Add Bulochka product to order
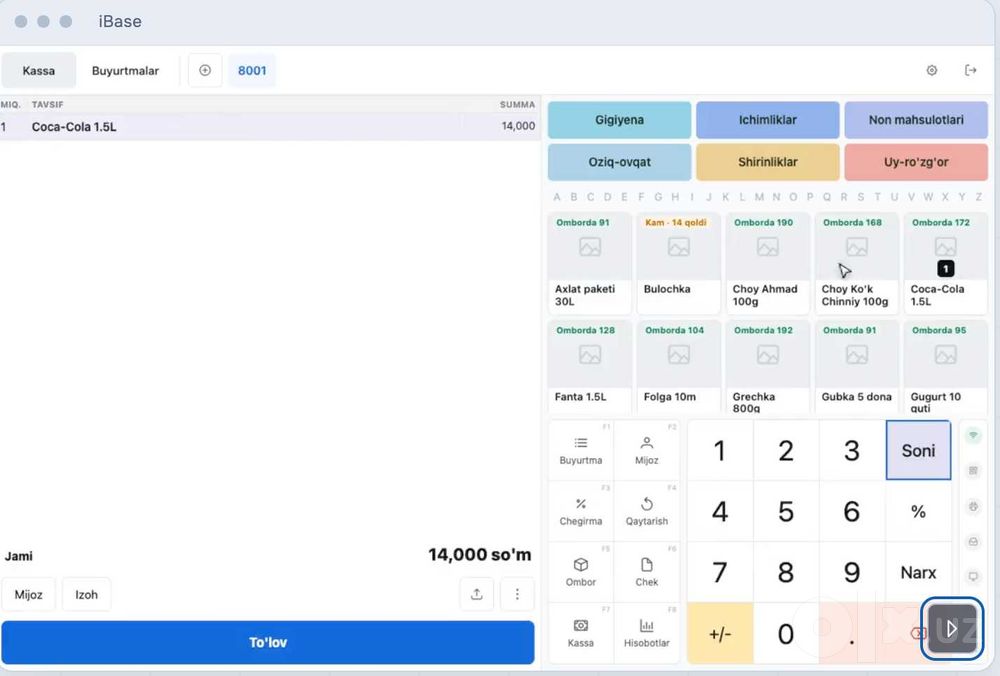This screenshot has width=1000, height=676. [679, 263]
